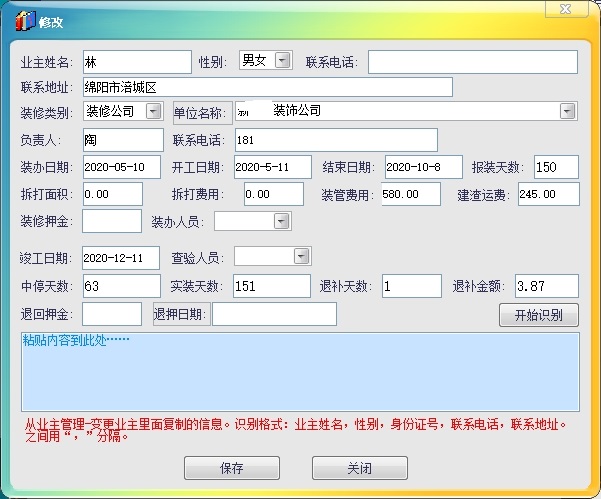Click the 退补金额 amount field

click(546, 286)
